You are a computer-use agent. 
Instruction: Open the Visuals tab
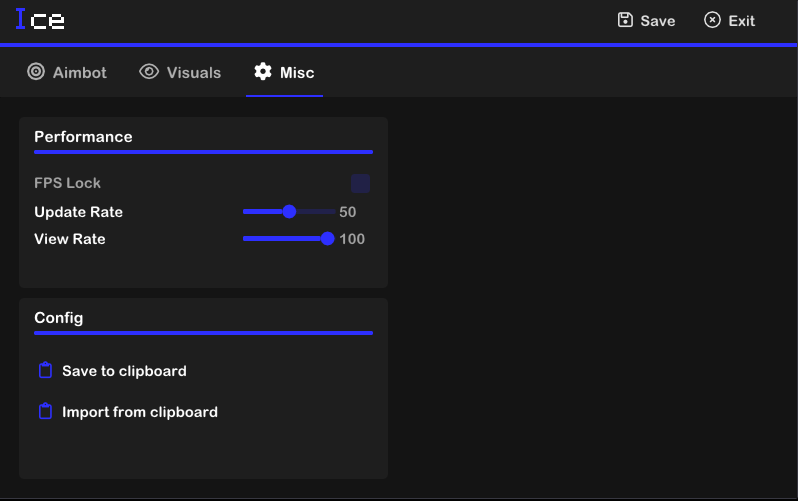coord(193,72)
